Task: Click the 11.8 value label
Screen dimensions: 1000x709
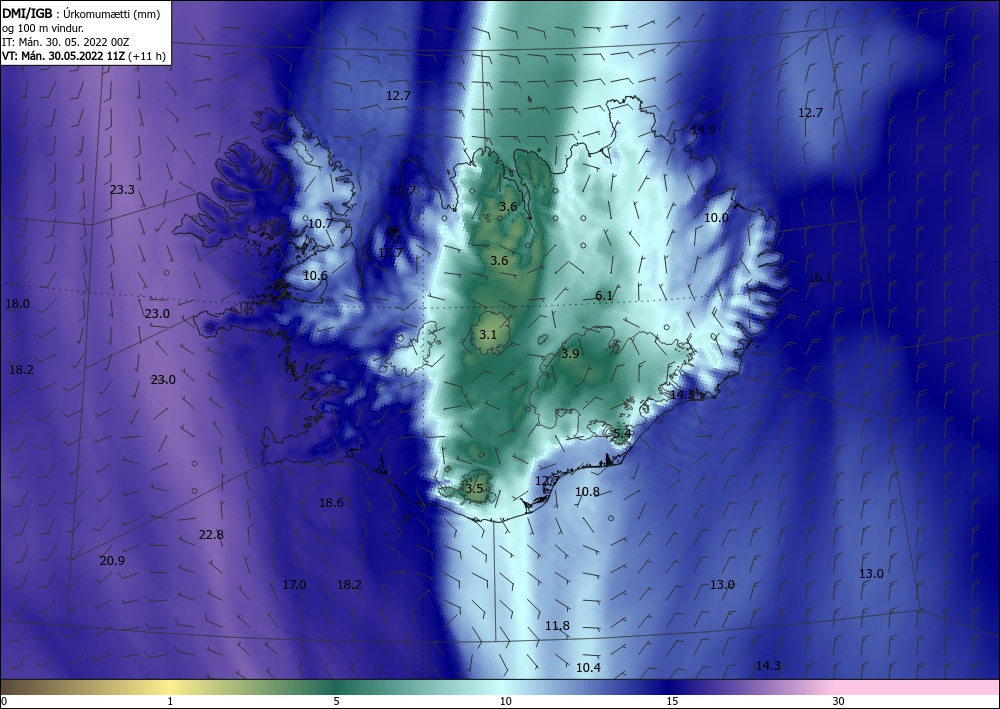Action: point(557,625)
